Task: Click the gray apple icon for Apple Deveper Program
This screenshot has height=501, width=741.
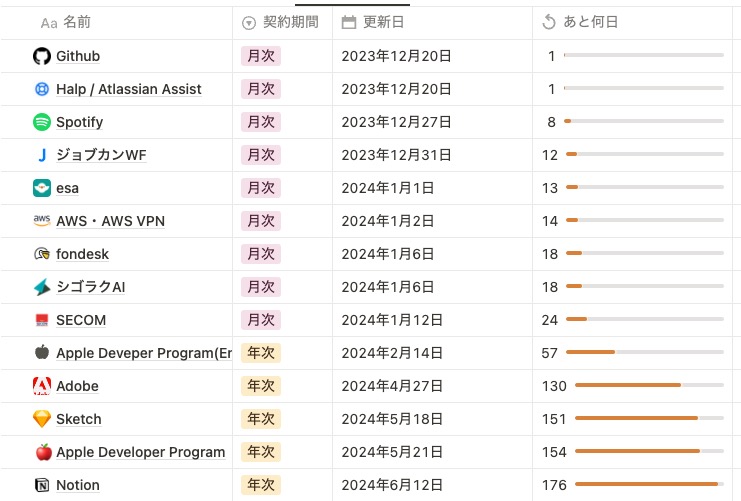Action: pyautogui.click(x=42, y=352)
